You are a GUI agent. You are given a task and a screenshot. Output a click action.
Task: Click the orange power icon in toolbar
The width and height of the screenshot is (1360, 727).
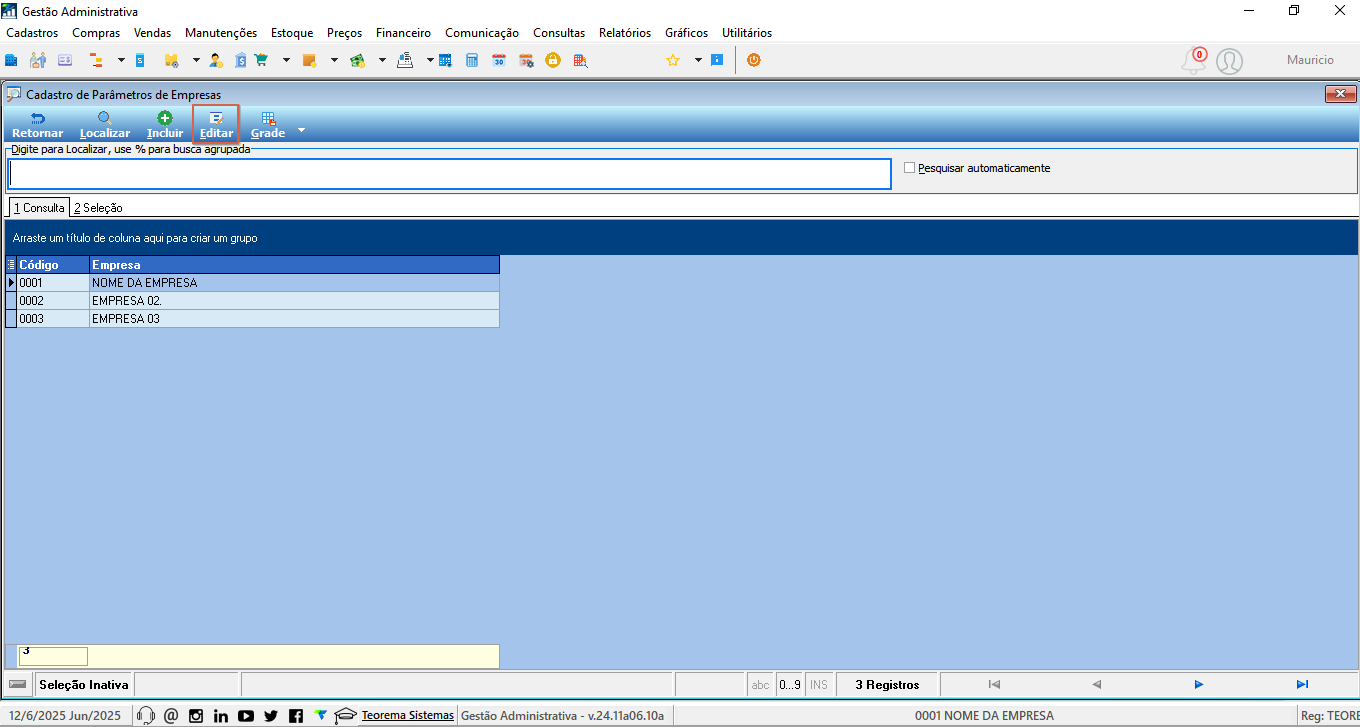[754, 60]
